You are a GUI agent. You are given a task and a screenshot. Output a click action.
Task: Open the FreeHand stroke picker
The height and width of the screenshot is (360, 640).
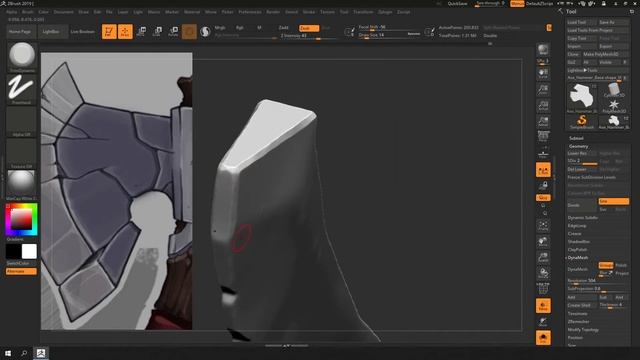point(22,89)
